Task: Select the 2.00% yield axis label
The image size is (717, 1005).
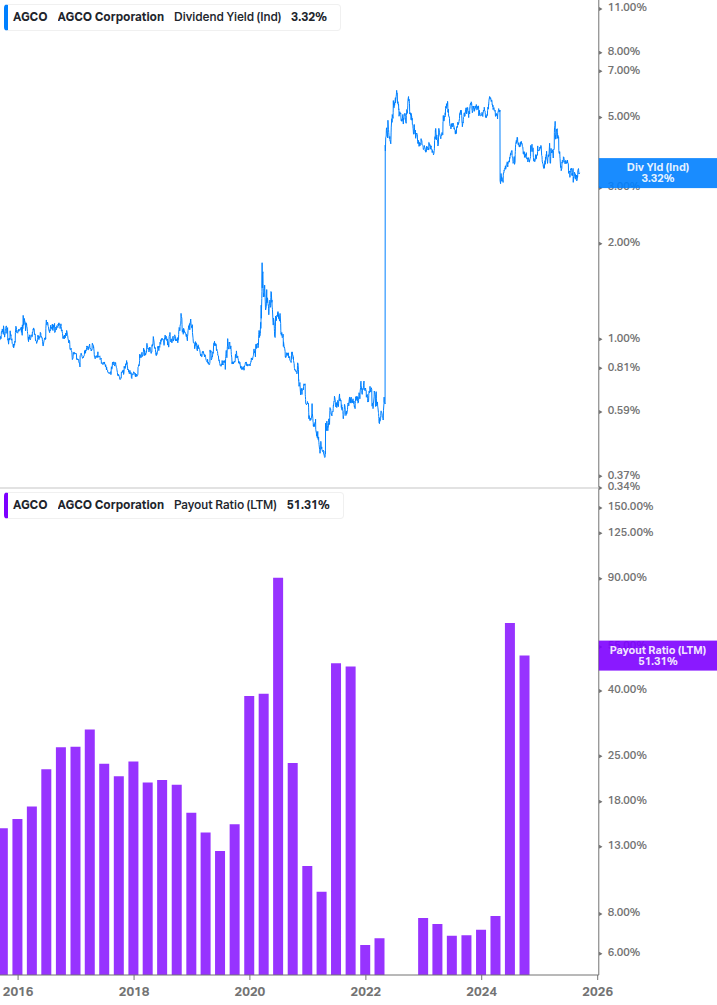Action: click(x=623, y=242)
